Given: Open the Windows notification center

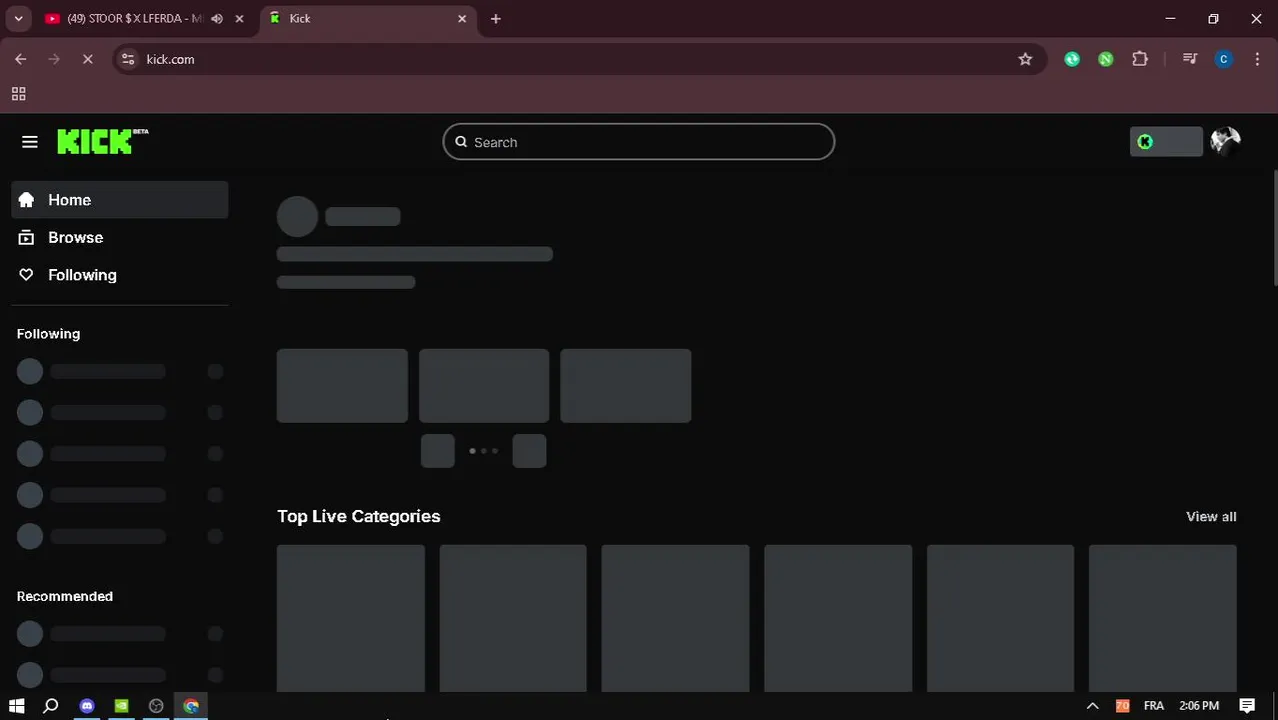Looking at the screenshot, I should [1247, 706].
